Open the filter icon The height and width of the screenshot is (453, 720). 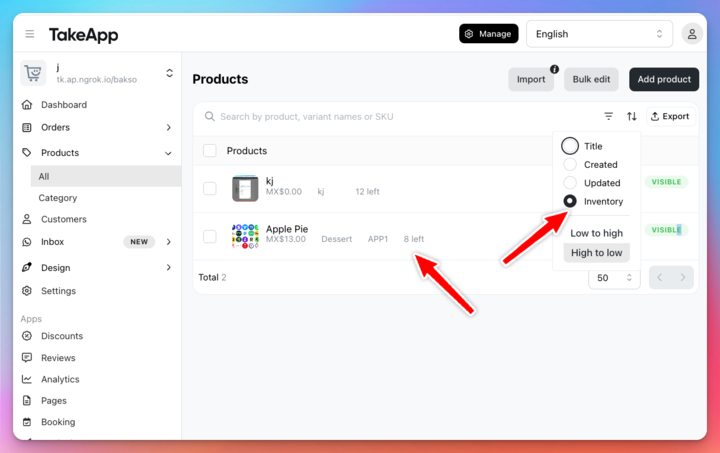608,117
